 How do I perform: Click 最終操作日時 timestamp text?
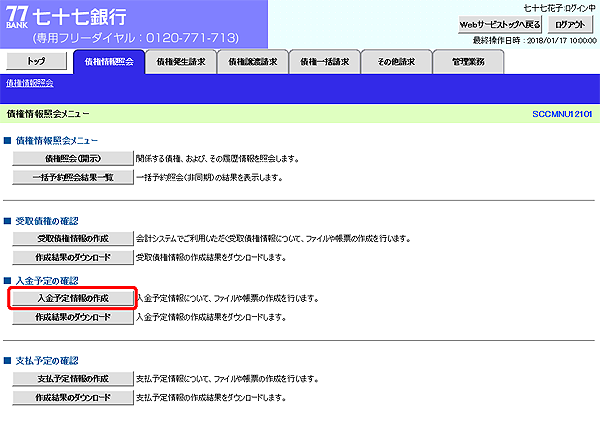(x=534, y=41)
